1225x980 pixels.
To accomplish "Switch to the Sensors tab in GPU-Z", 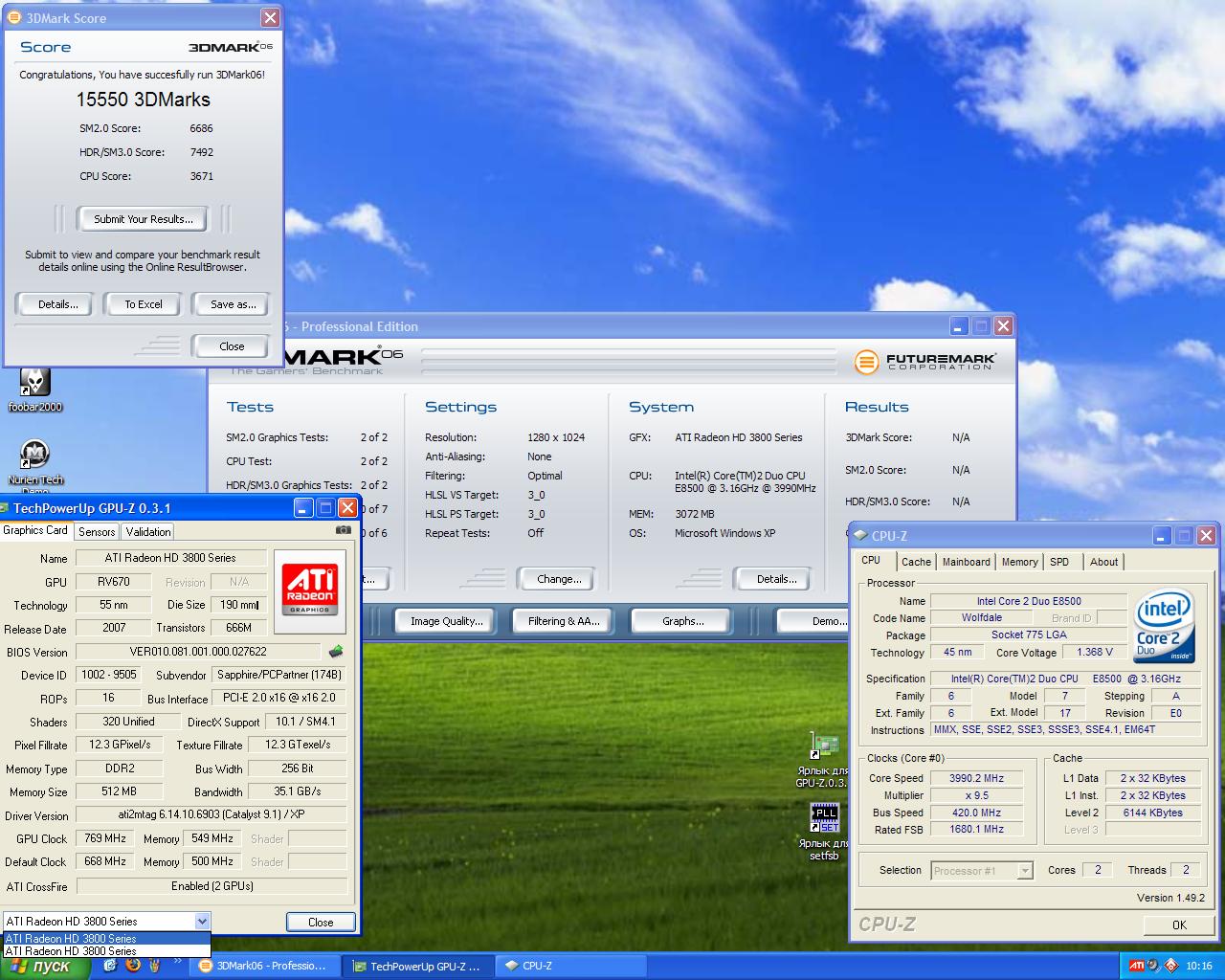I will point(97,532).
